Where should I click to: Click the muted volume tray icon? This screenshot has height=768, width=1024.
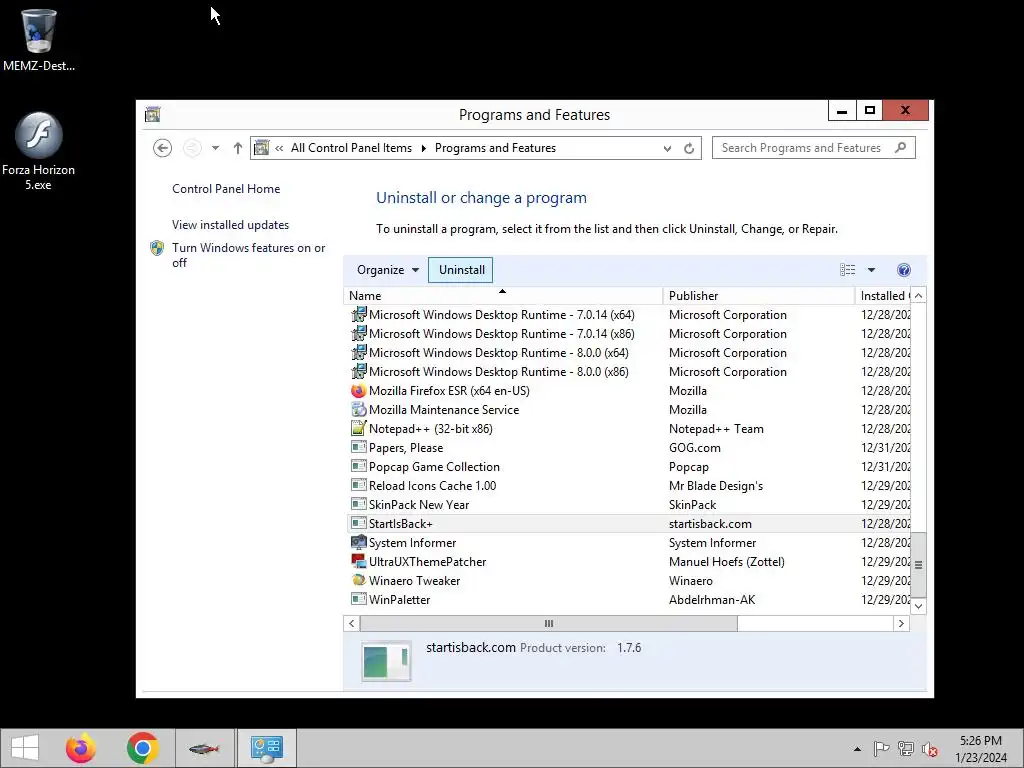click(x=930, y=748)
